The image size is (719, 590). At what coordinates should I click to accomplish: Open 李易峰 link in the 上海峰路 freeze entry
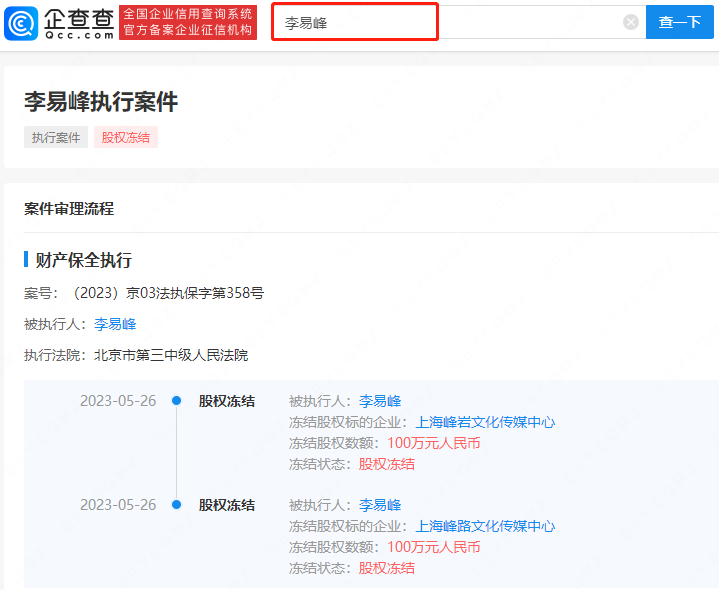tap(380, 505)
